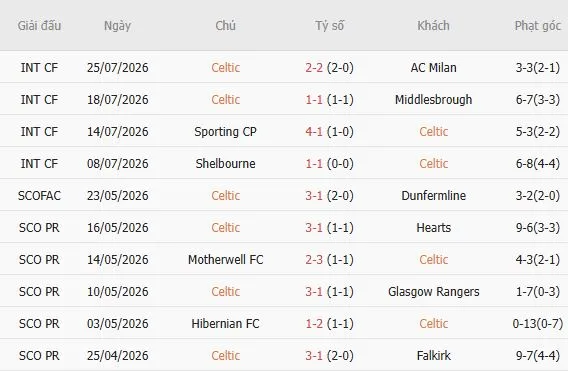Open the 4-1 Sporting CP match score

pos(314,132)
